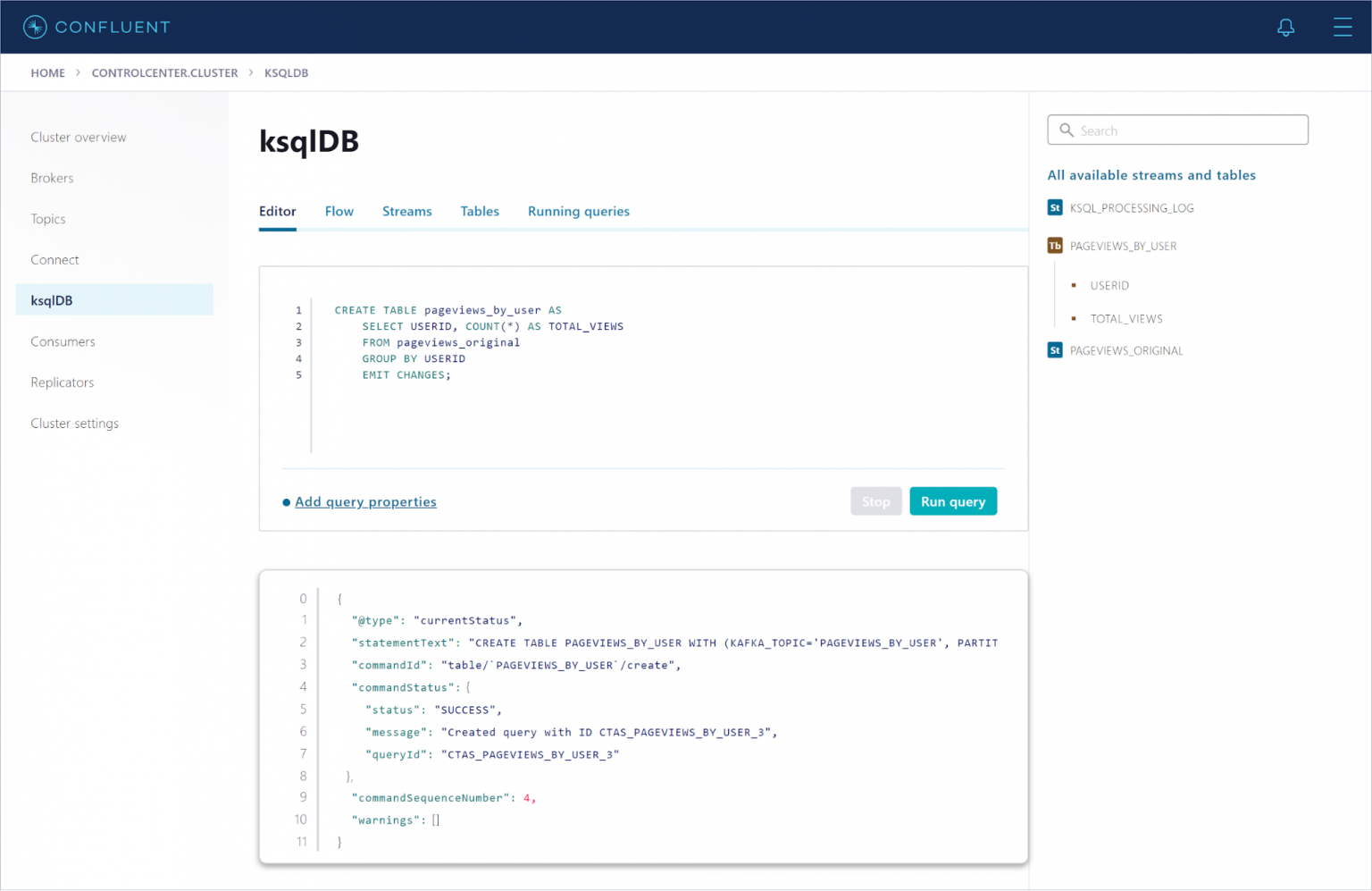Screen dimensions: 1372x891
Task: Navigate to CONTROLCENTER.CLUSTER breadcrumb
Action: pyautogui.click(x=164, y=73)
